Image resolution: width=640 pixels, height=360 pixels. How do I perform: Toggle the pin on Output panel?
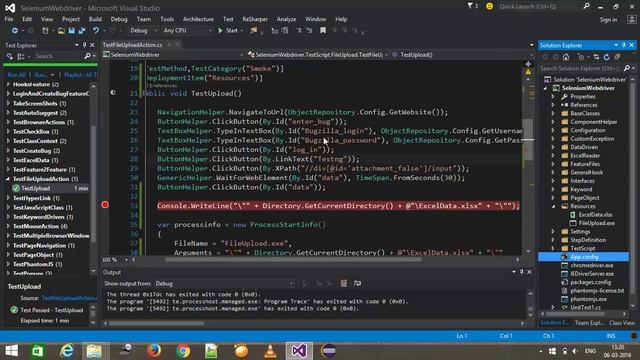pos(522,272)
